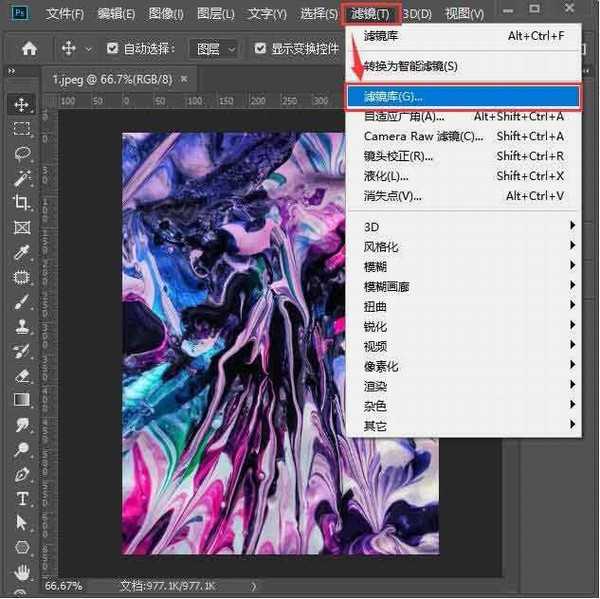Select the Eraser tool

point(21,375)
